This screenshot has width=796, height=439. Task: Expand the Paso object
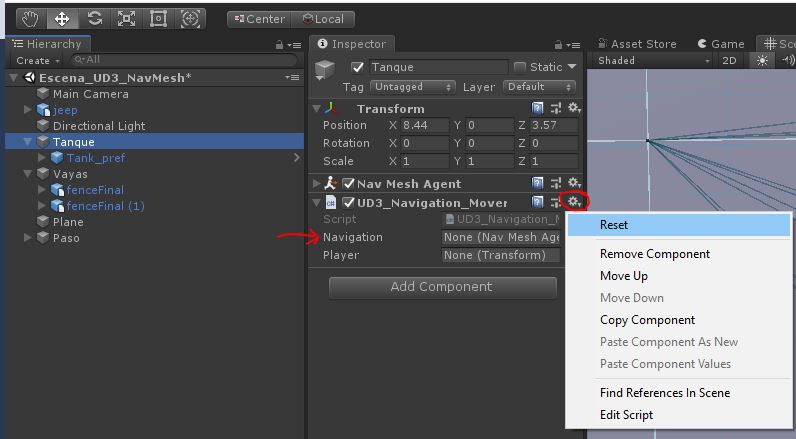[x=27, y=238]
